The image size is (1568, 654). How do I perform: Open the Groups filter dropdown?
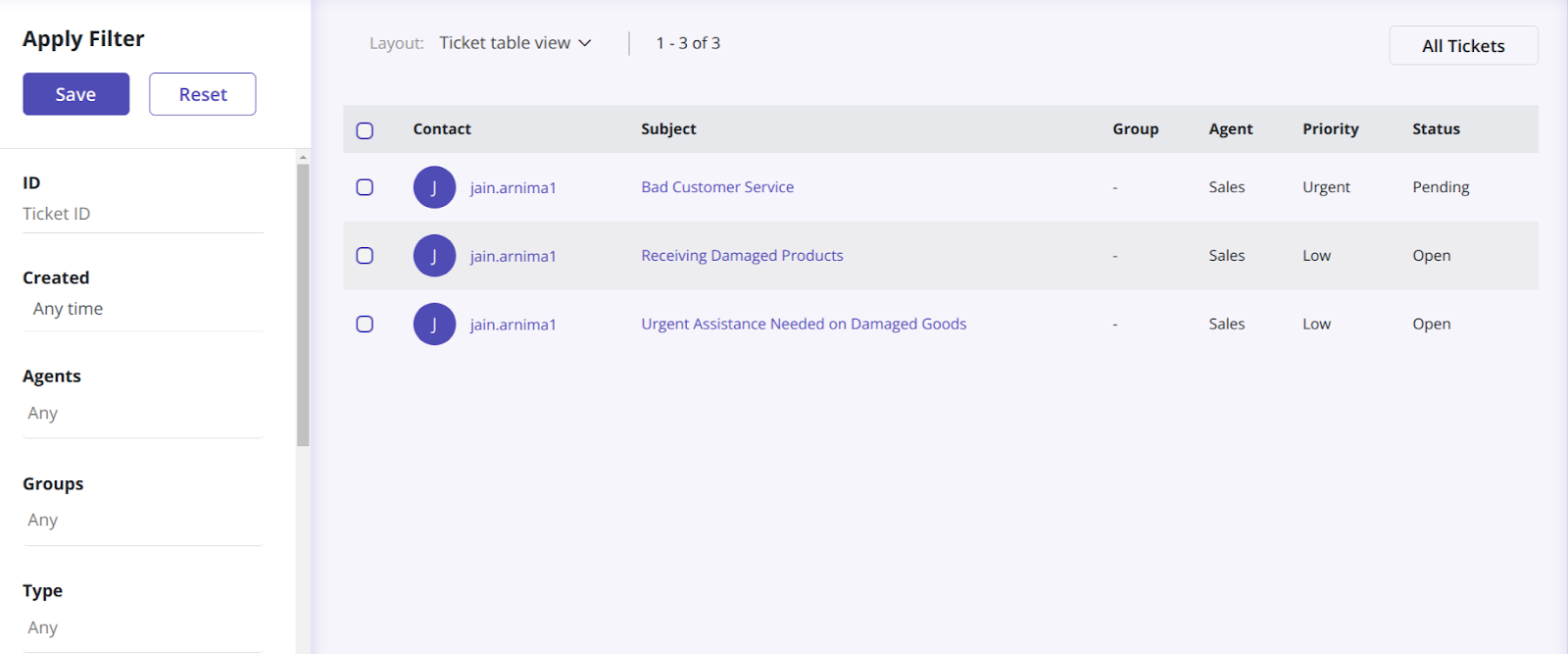click(x=143, y=521)
